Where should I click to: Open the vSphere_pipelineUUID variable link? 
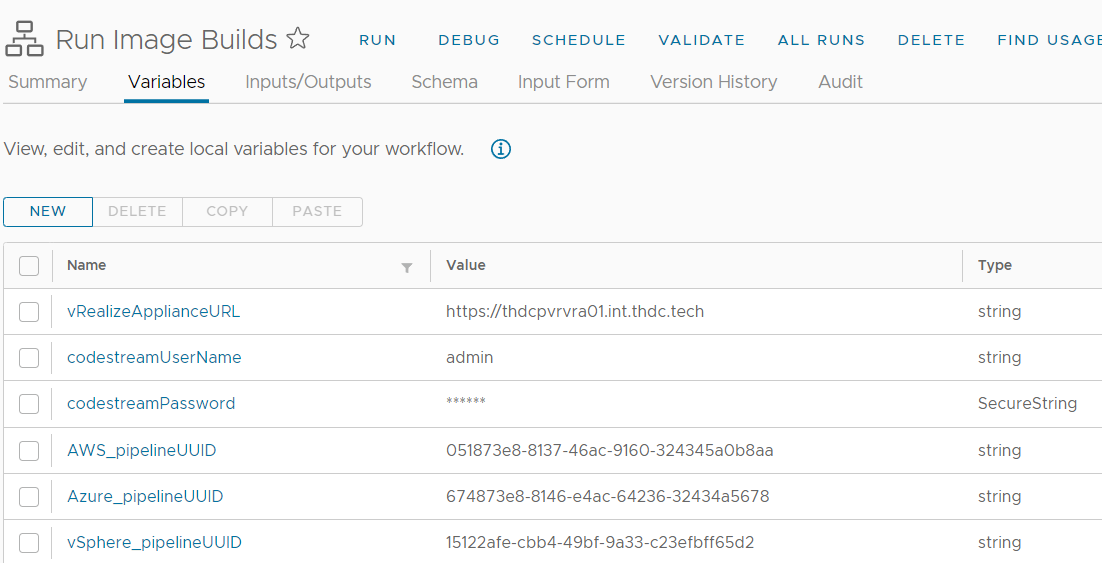[154, 543]
